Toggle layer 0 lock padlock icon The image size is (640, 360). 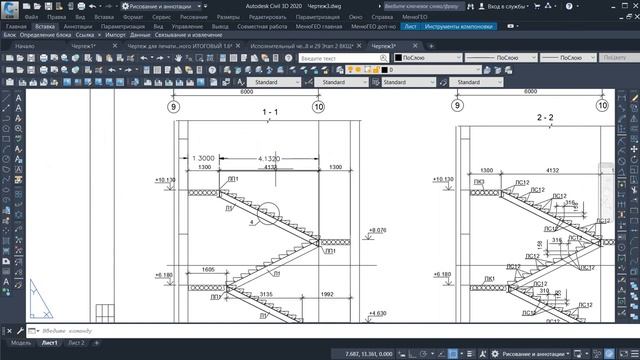(376, 70)
